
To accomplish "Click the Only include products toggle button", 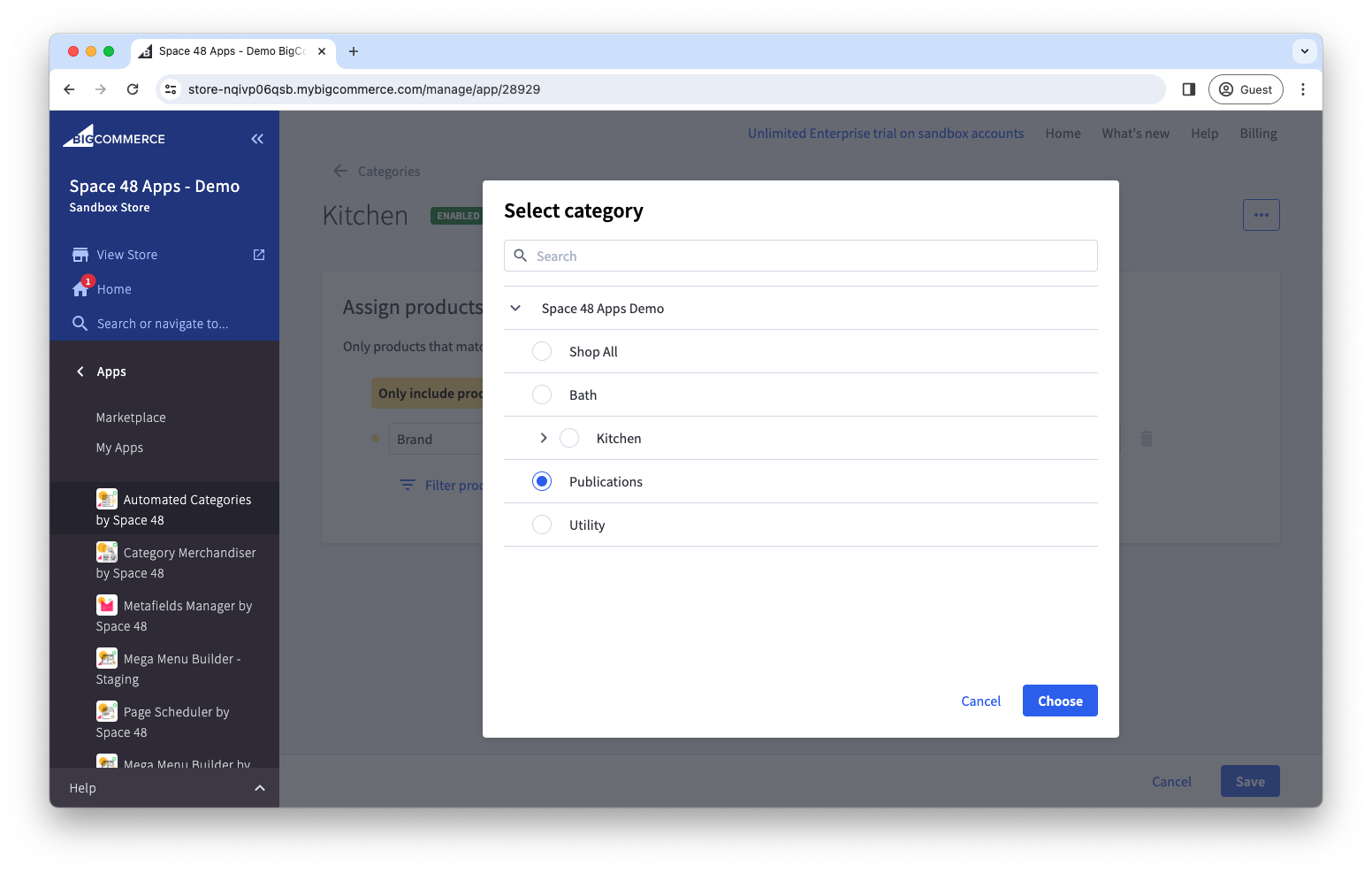I will click(x=427, y=393).
